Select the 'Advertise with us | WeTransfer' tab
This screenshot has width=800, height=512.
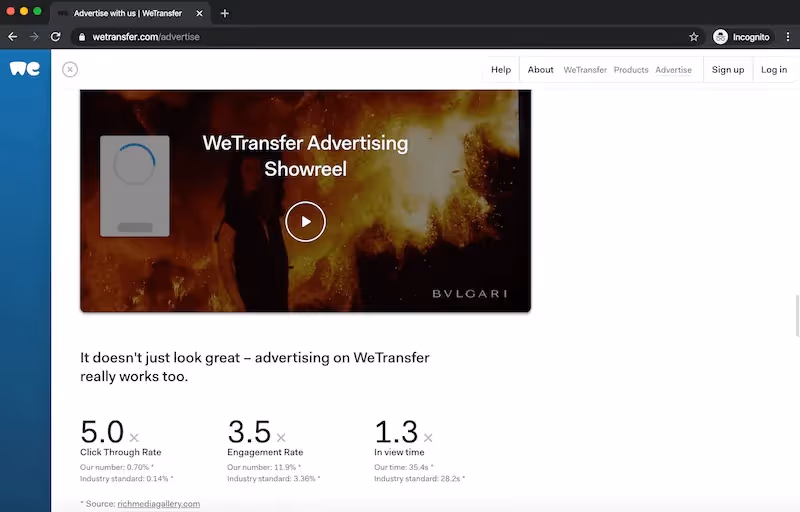[x=128, y=13]
